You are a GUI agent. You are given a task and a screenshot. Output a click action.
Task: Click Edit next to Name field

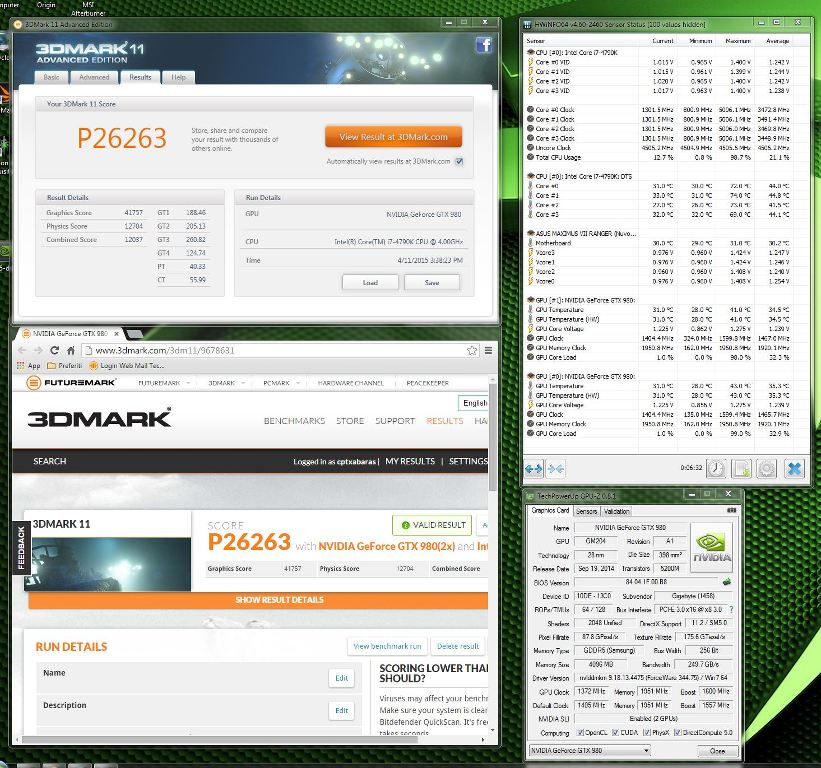pyautogui.click(x=341, y=678)
